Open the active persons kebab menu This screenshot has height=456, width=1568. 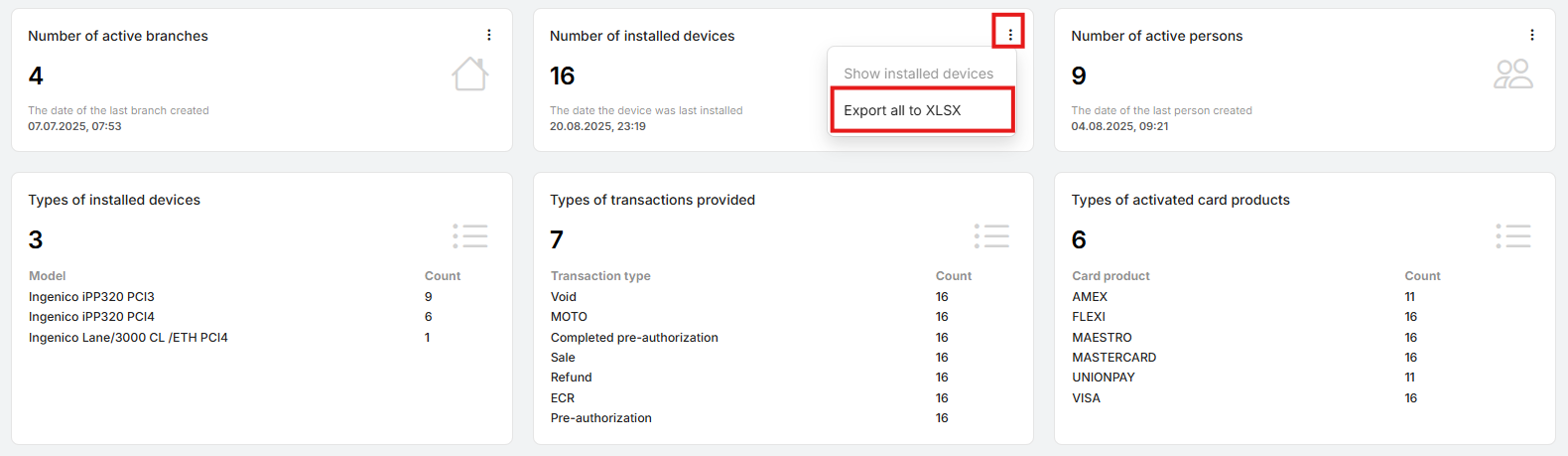coord(1532,35)
